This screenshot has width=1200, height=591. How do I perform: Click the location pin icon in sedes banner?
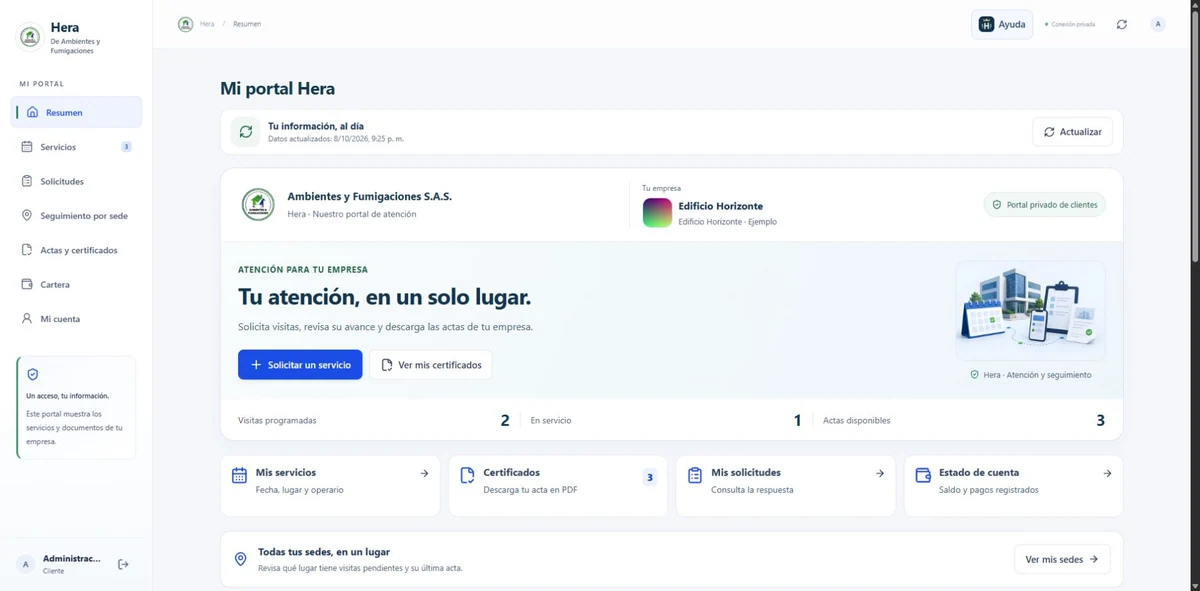click(240, 559)
